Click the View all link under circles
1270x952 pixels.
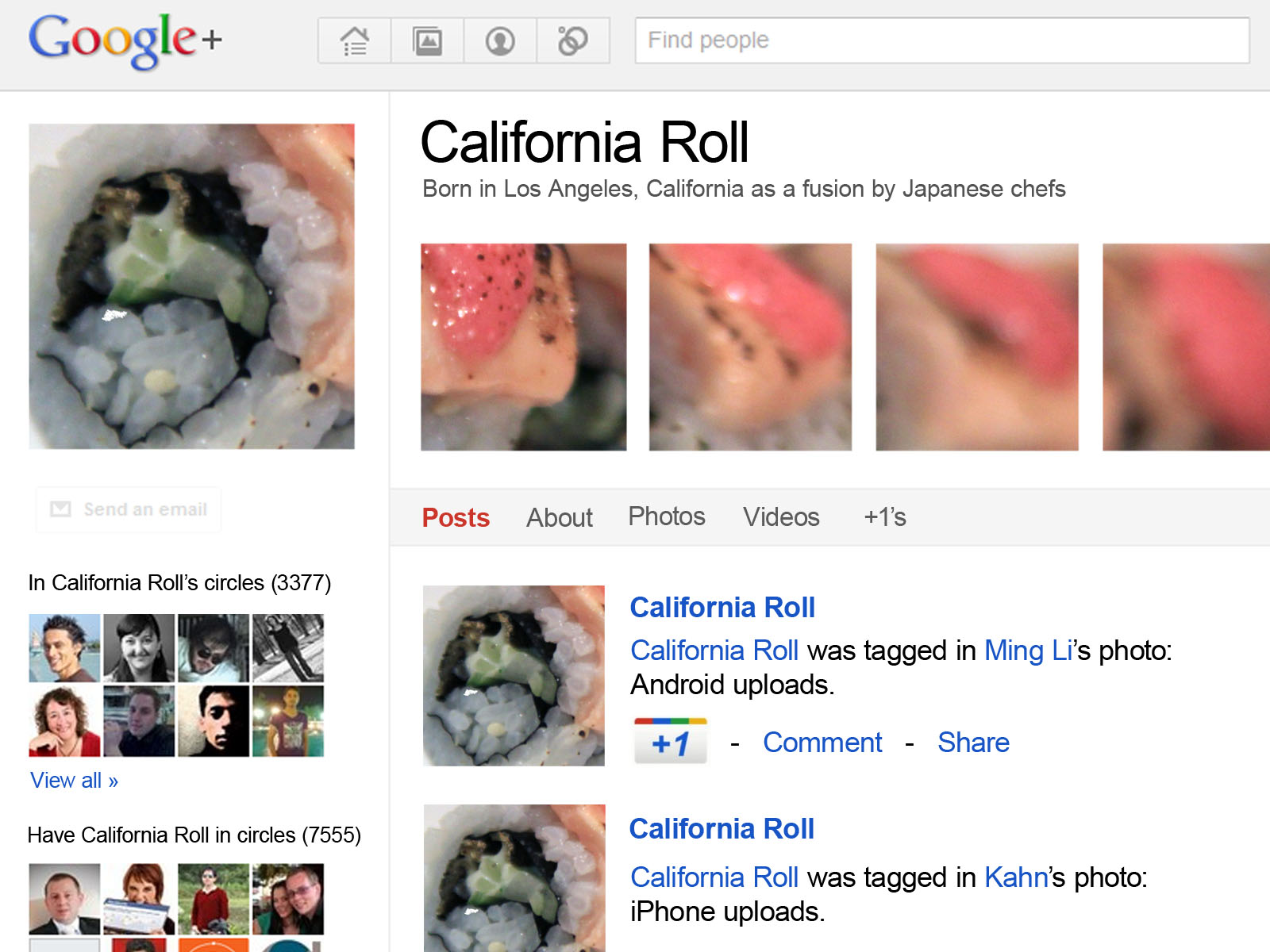pyautogui.click(x=74, y=781)
